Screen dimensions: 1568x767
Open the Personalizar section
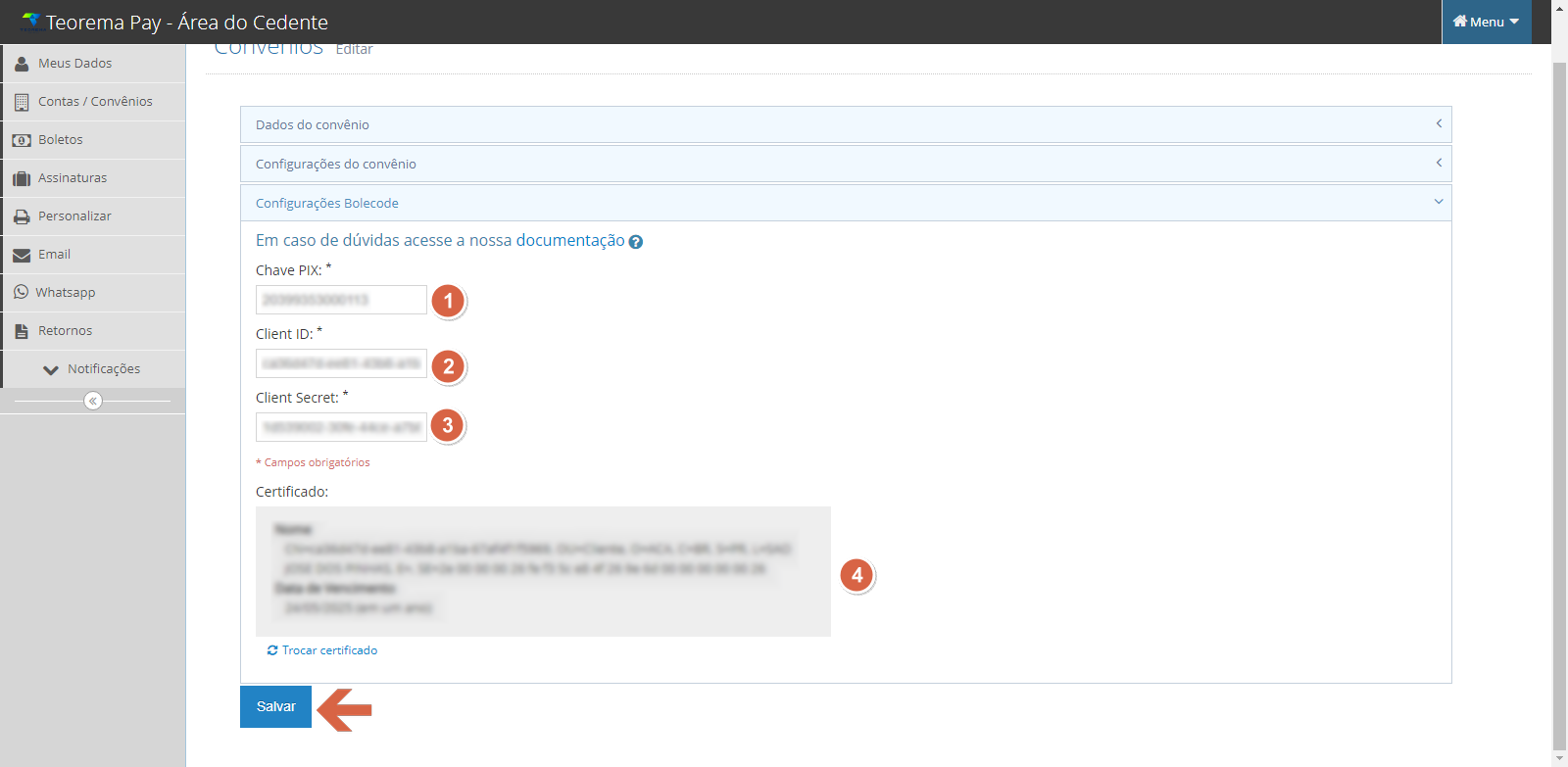[x=93, y=216]
